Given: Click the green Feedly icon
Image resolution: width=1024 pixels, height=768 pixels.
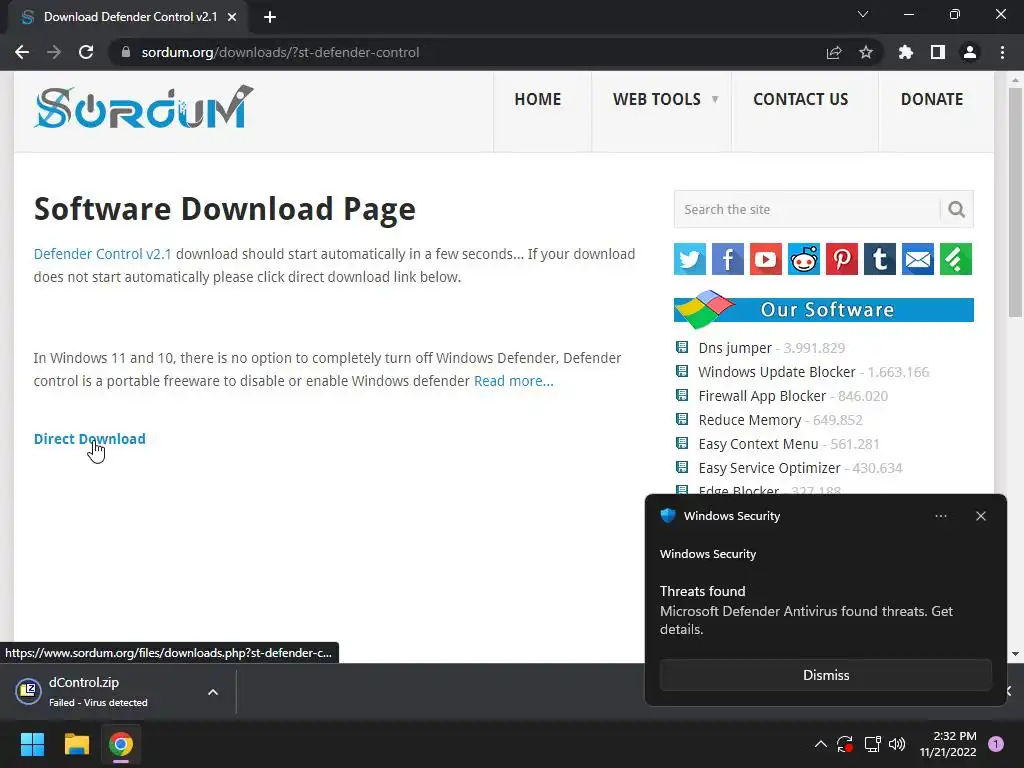Looking at the screenshot, I should coord(956,259).
